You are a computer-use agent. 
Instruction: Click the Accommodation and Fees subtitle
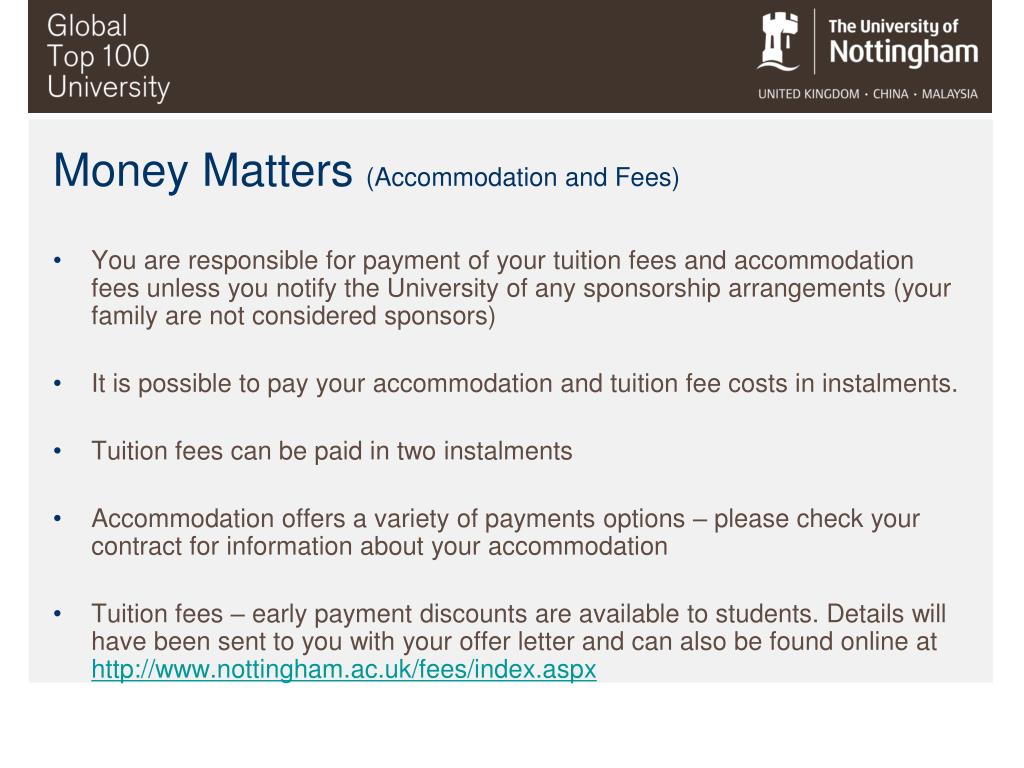[523, 178]
